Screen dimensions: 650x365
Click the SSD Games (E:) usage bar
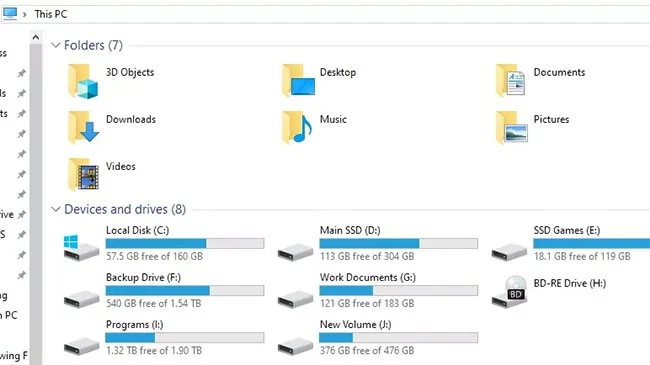(x=592, y=243)
